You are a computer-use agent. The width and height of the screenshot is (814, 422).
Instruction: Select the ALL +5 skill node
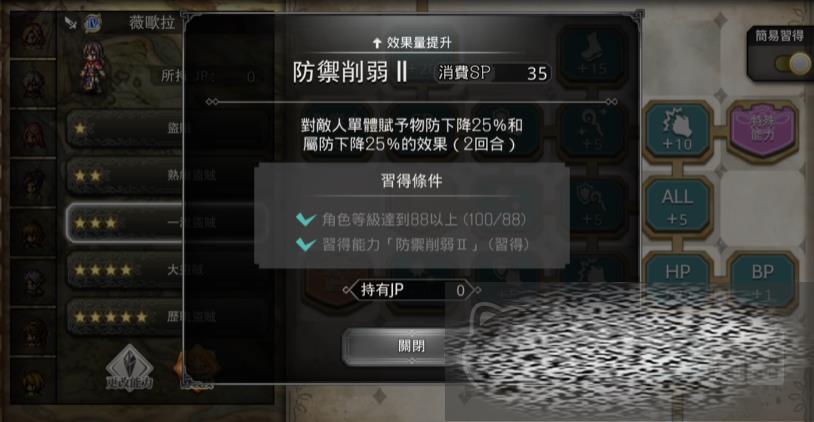[x=677, y=207]
